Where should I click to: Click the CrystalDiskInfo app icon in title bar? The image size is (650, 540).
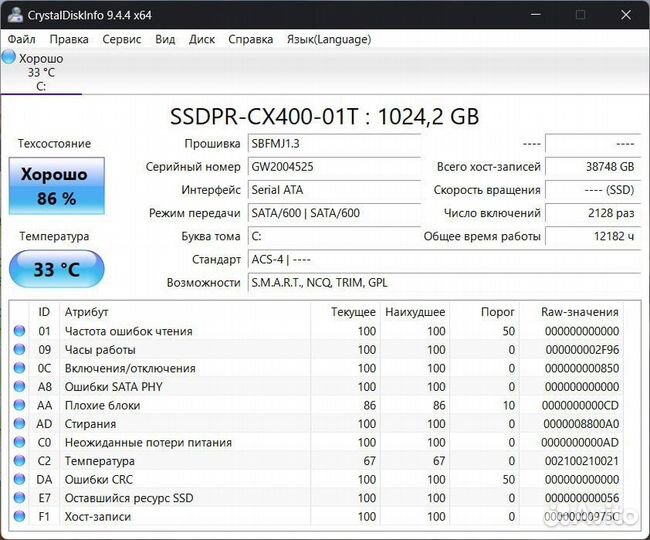[15, 15]
